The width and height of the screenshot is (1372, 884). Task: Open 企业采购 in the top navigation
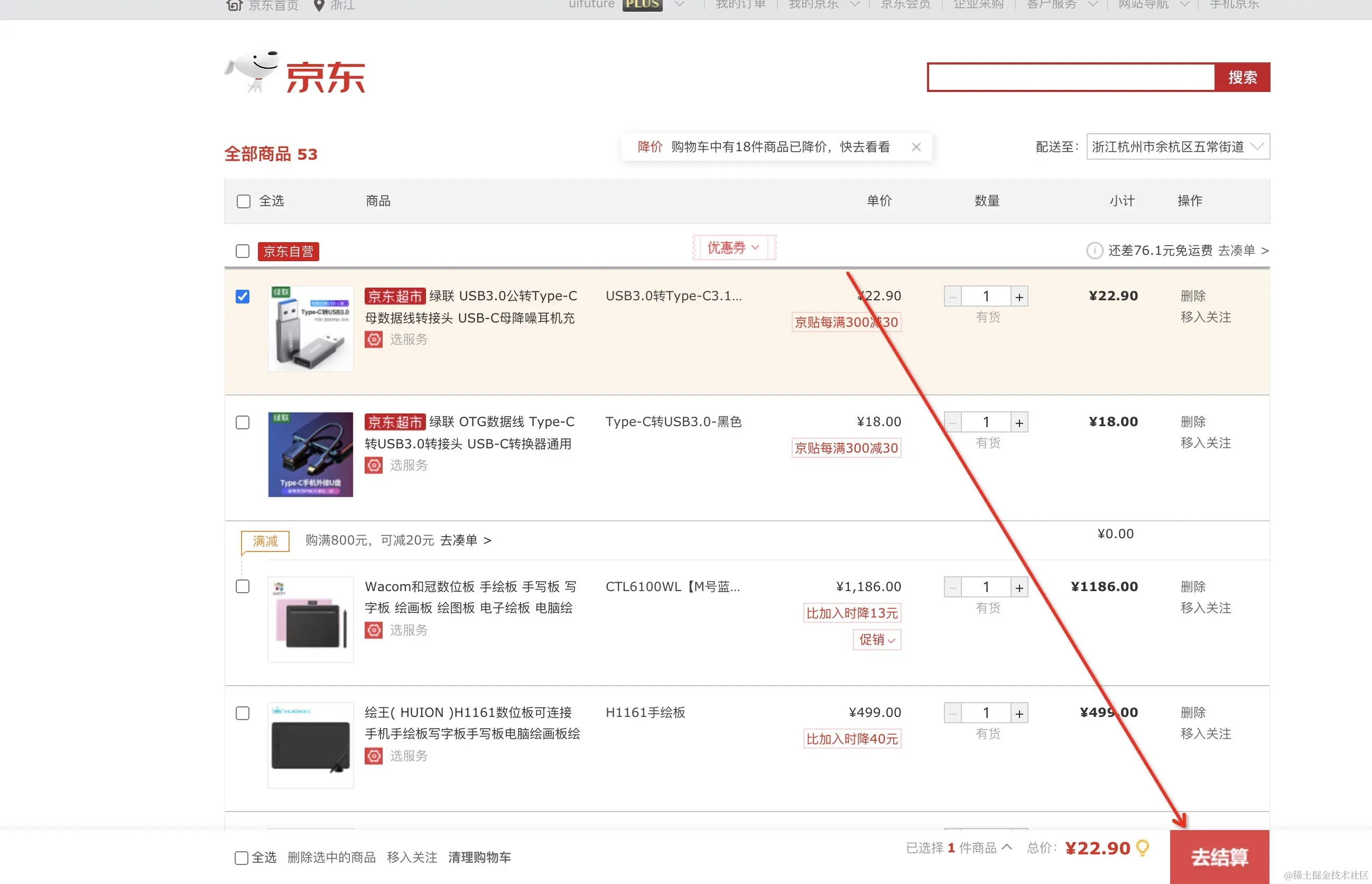[x=978, y=5]
